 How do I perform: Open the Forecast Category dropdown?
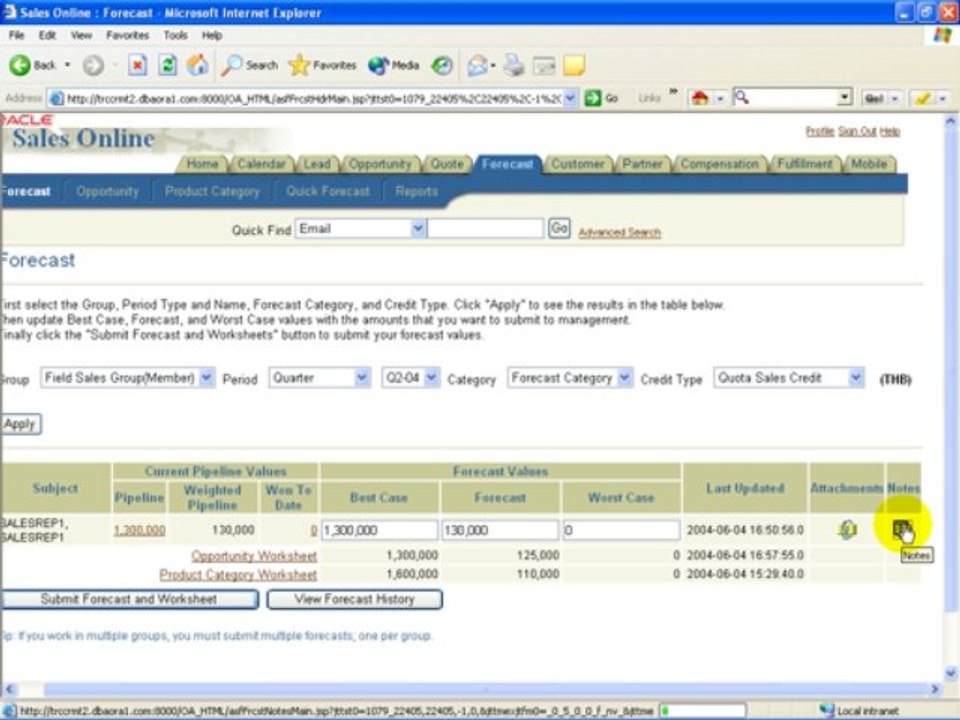624,378
